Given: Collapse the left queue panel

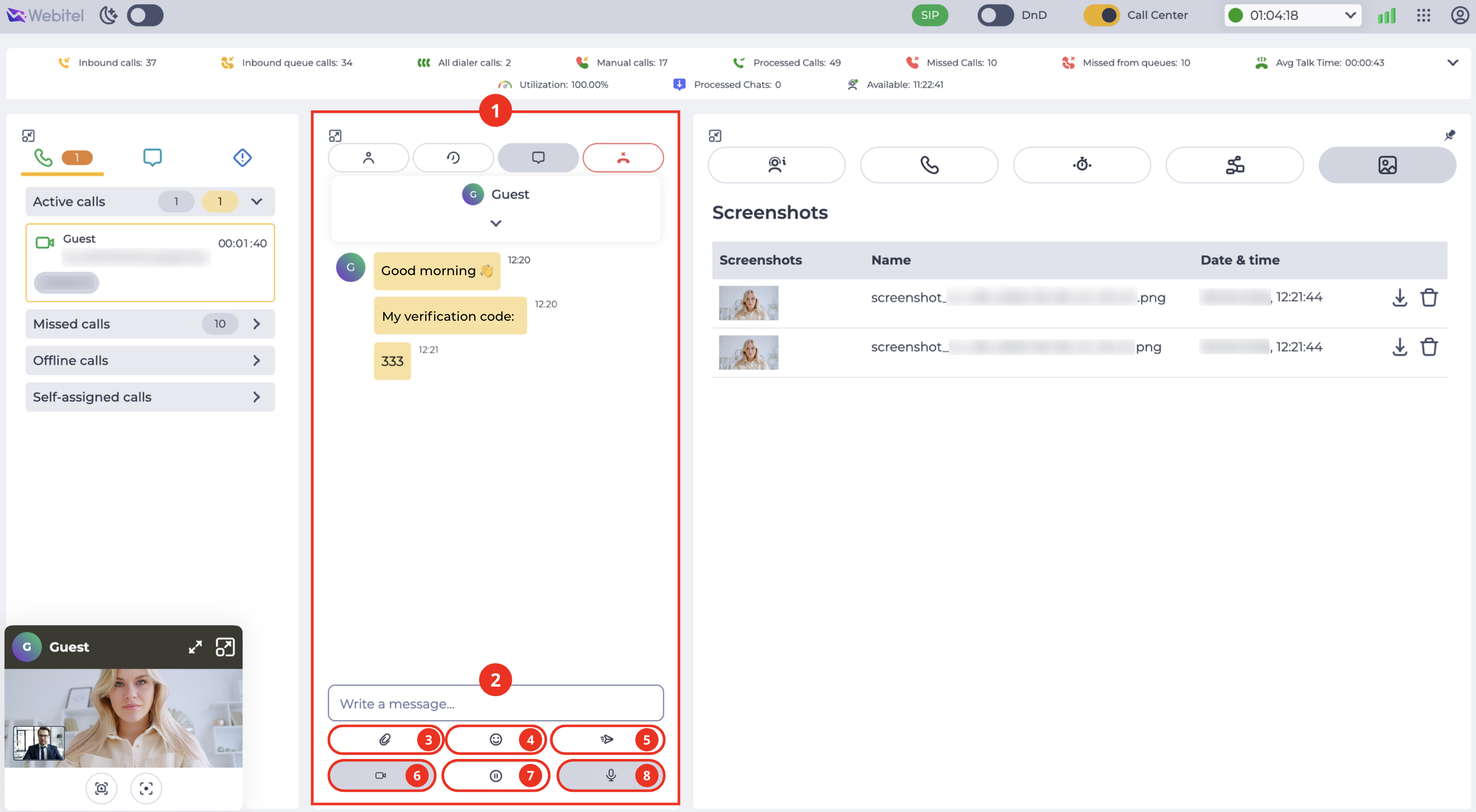Looking at the screenshot, I should point(28,136).
